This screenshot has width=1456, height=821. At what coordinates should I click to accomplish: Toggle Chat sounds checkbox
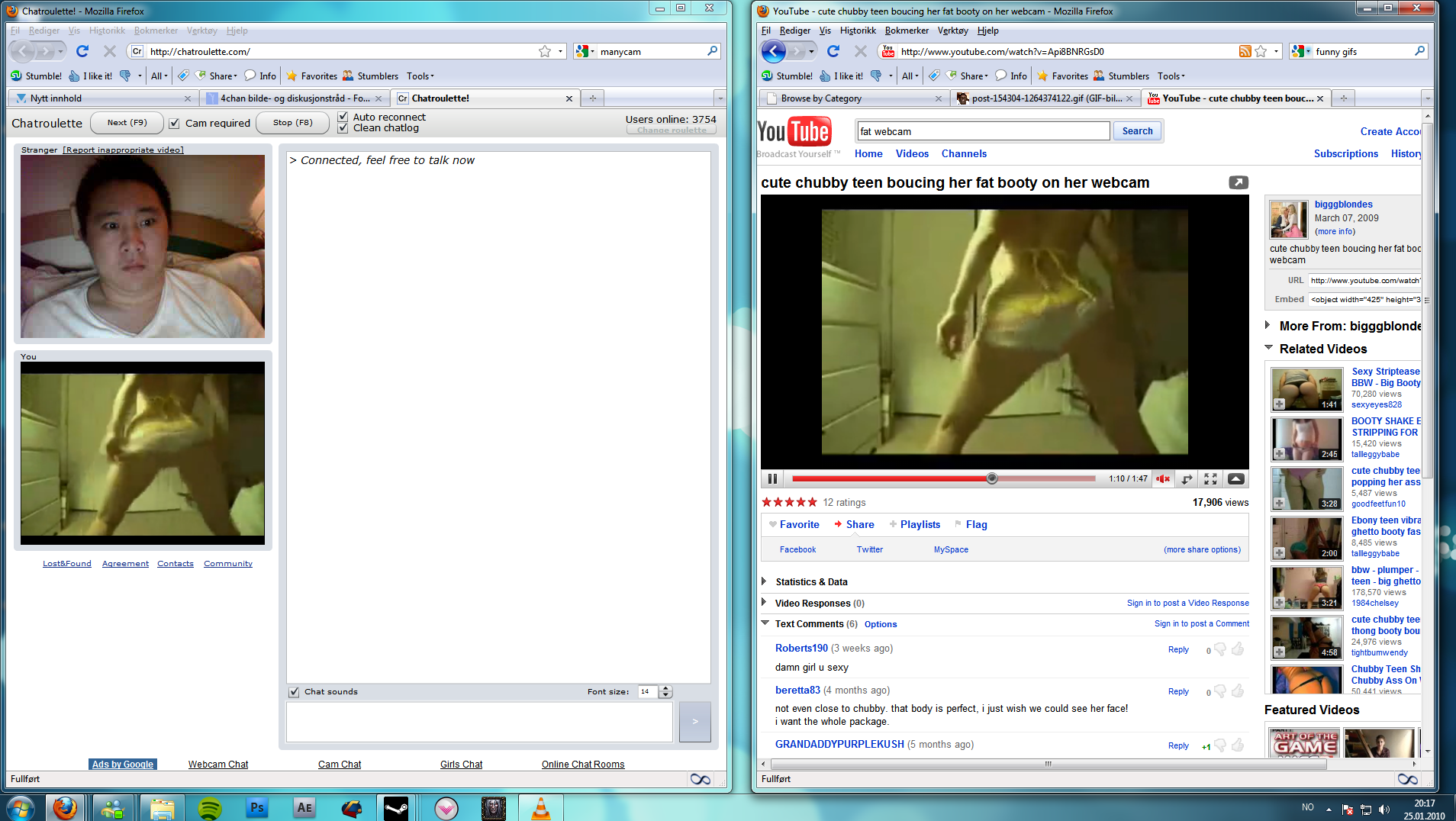point(294,692)
